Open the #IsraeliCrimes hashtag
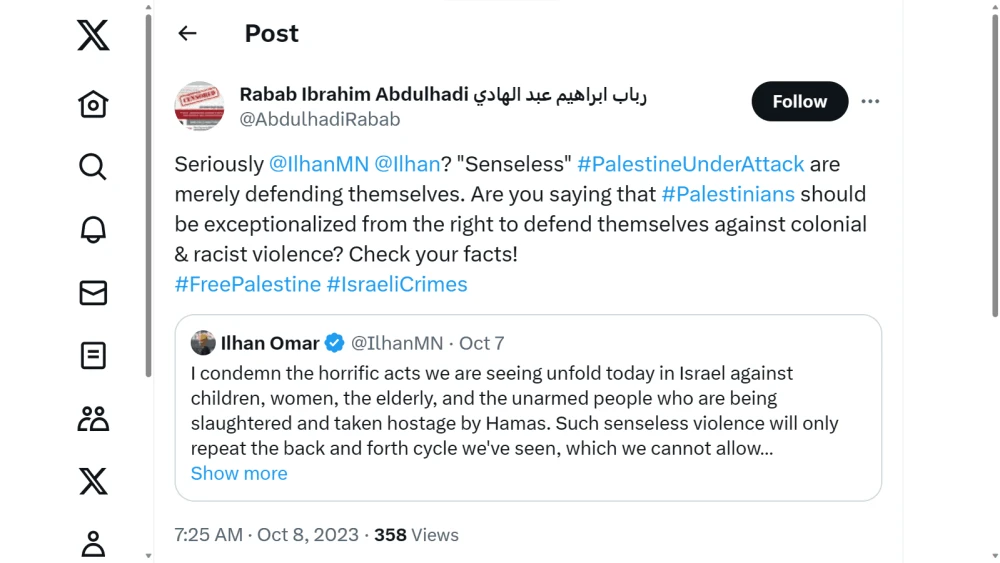 397,284
